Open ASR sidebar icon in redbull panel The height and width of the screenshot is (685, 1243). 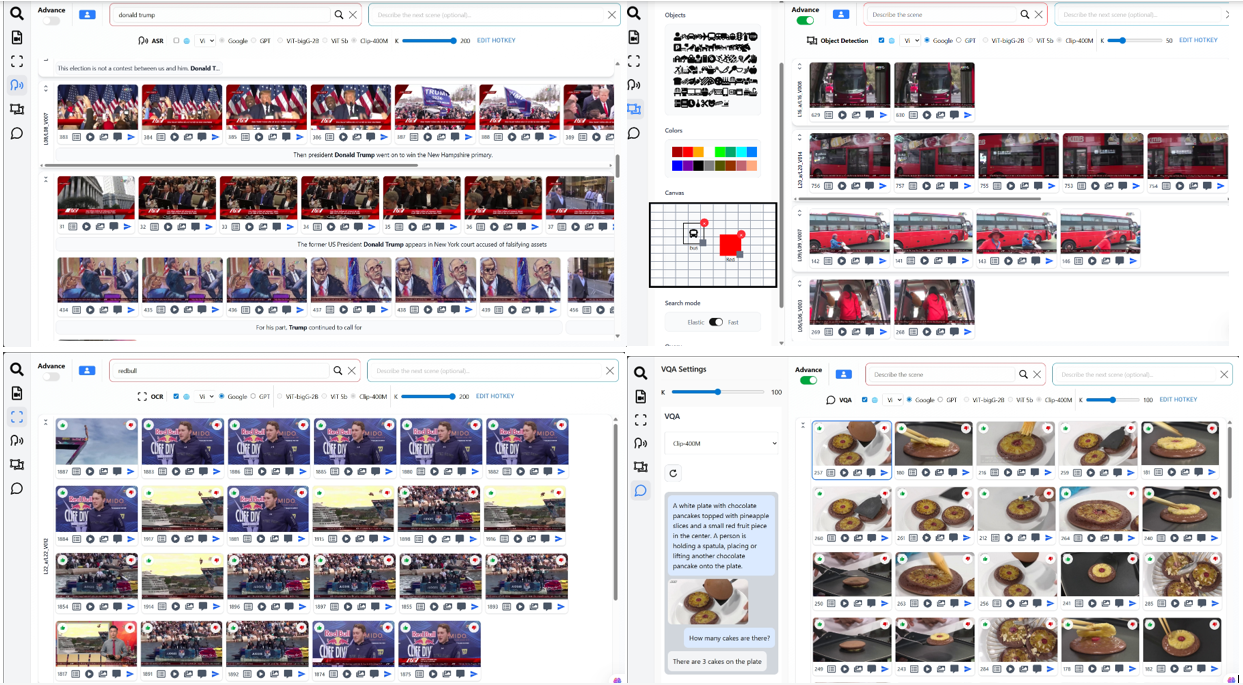(x=17, y=441)
